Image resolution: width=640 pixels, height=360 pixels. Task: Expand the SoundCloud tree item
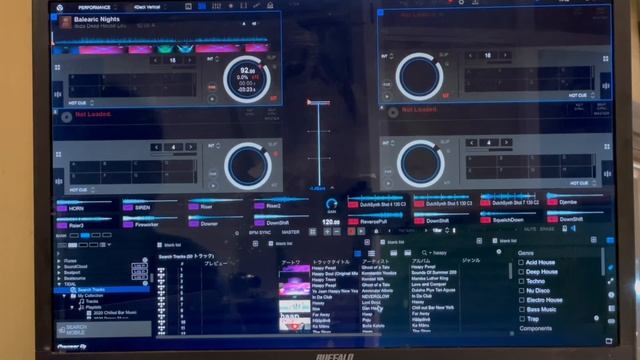point(59,267)
